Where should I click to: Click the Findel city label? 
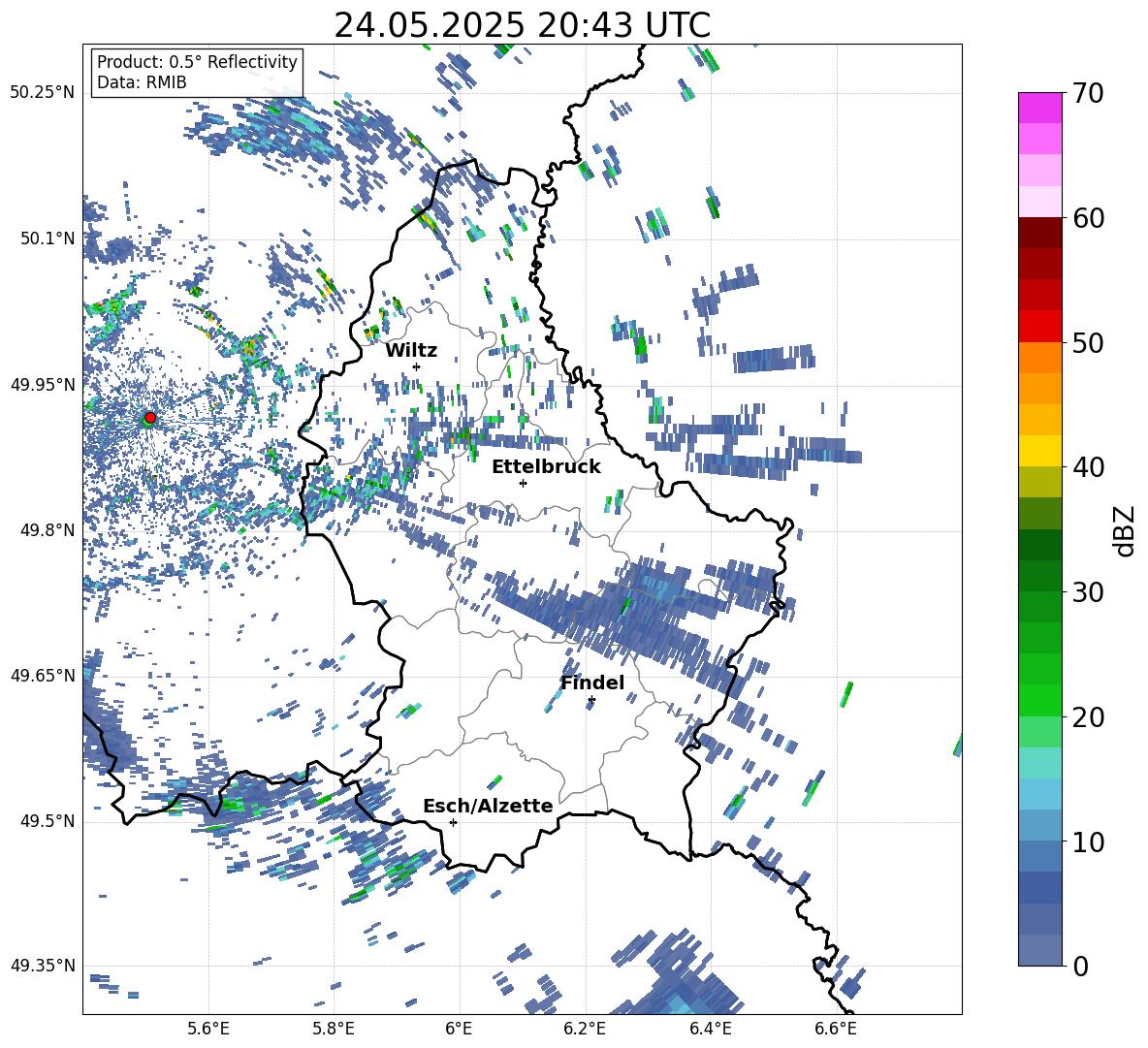[592, 683]
